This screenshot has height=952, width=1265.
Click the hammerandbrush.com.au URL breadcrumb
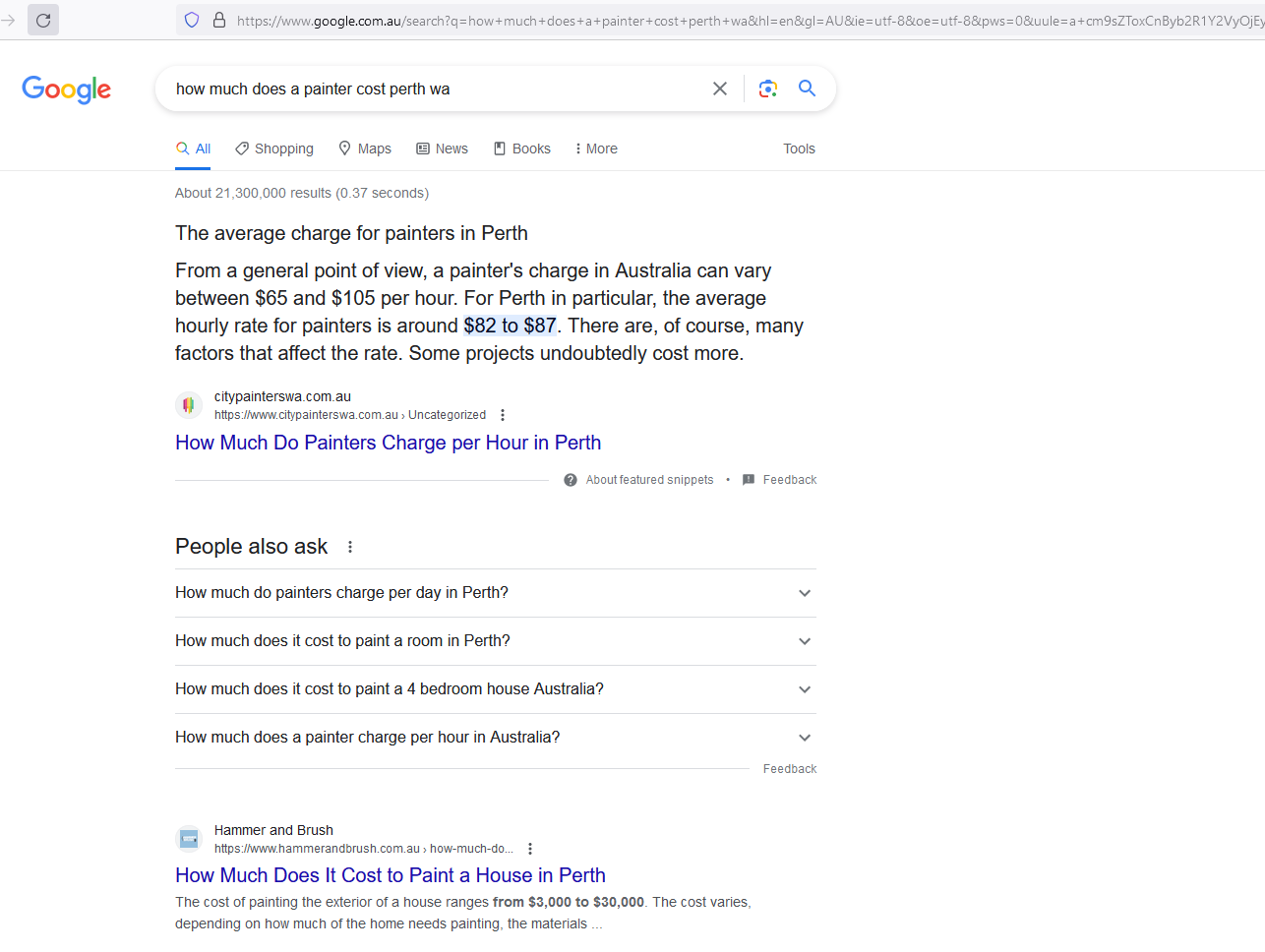tap(364, 849)
